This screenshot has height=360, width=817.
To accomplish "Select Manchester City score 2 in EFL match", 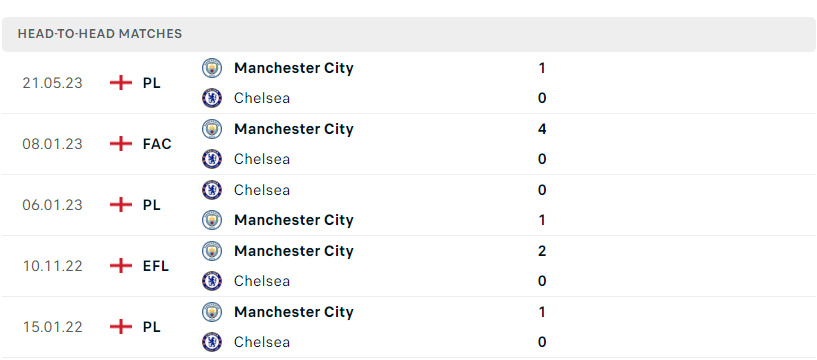I will [x=542, y=251].
